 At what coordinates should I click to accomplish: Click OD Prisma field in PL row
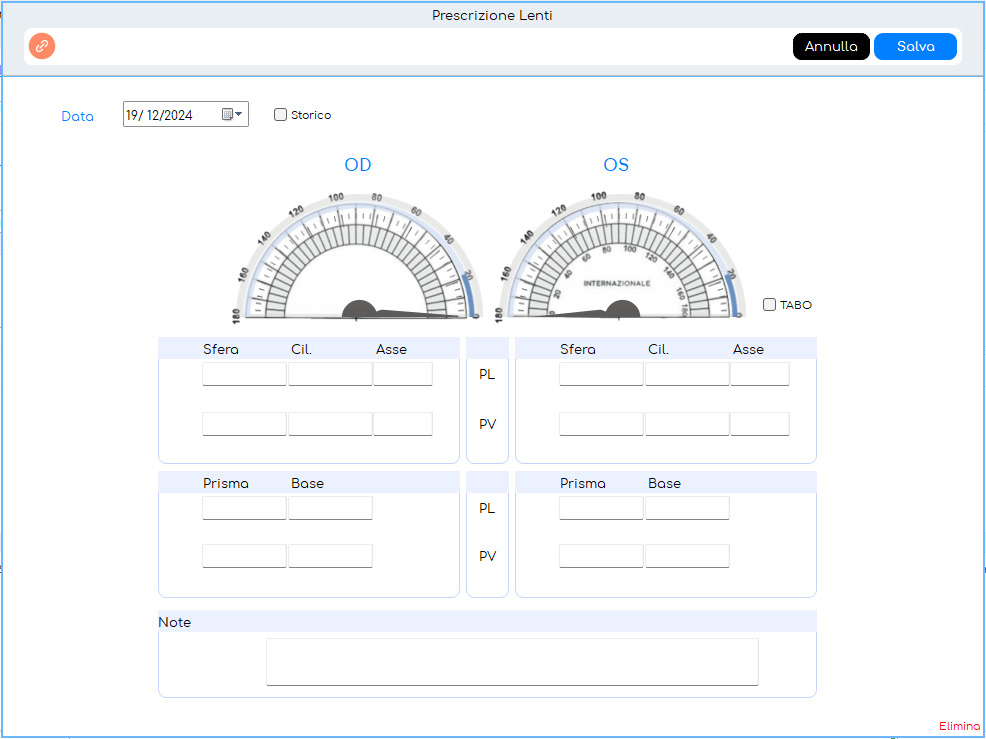tap(244, 508)
